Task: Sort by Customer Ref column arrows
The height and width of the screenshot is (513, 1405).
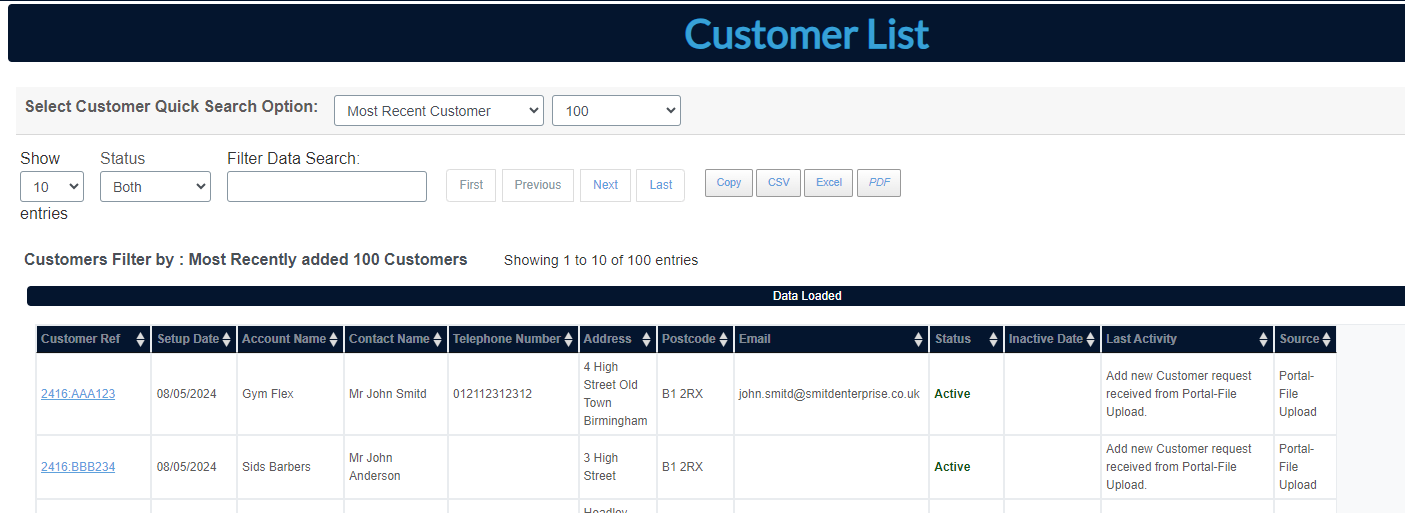Action: click(140, 340)
